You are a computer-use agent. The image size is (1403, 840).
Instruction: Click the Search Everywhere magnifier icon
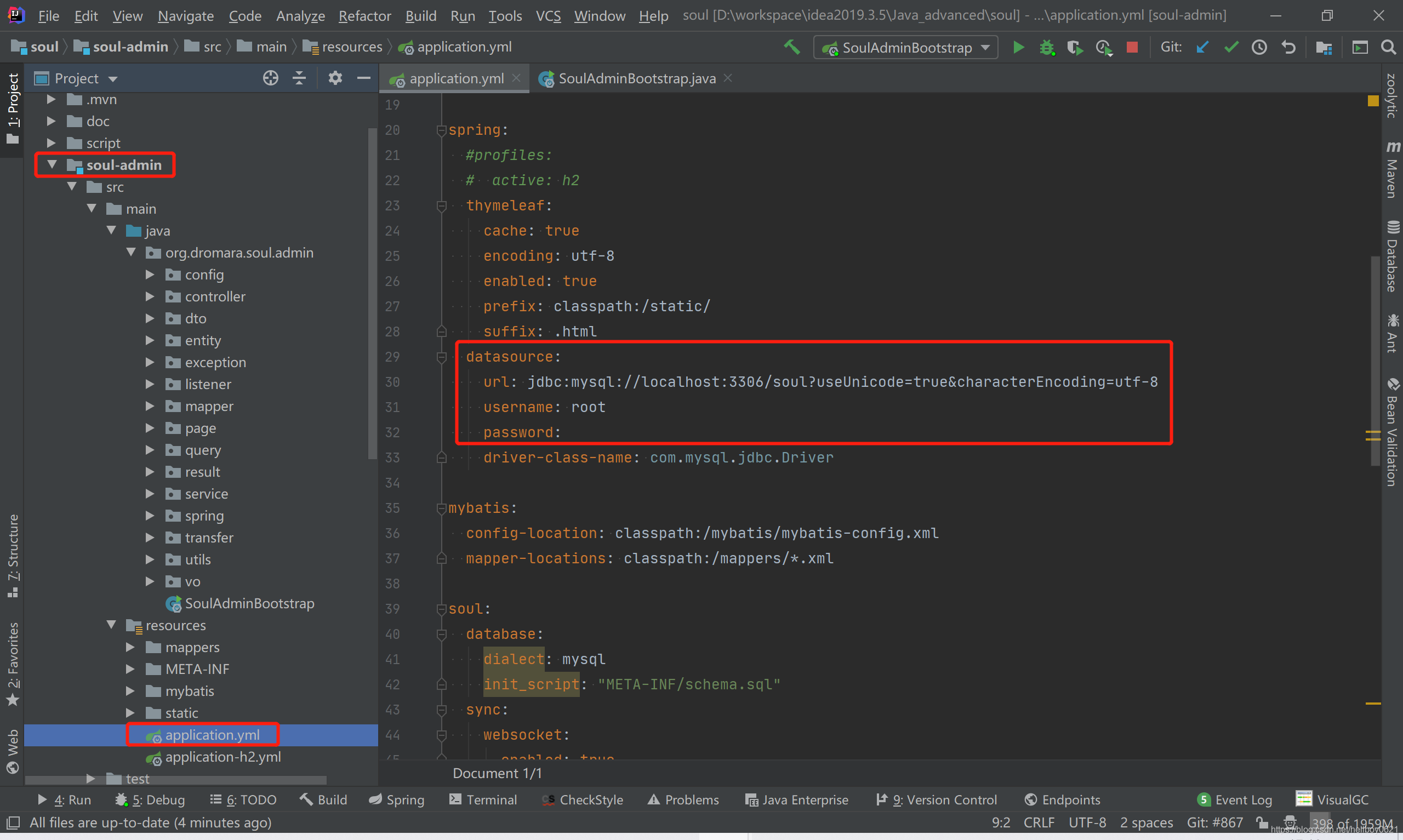click(1388, 47)
